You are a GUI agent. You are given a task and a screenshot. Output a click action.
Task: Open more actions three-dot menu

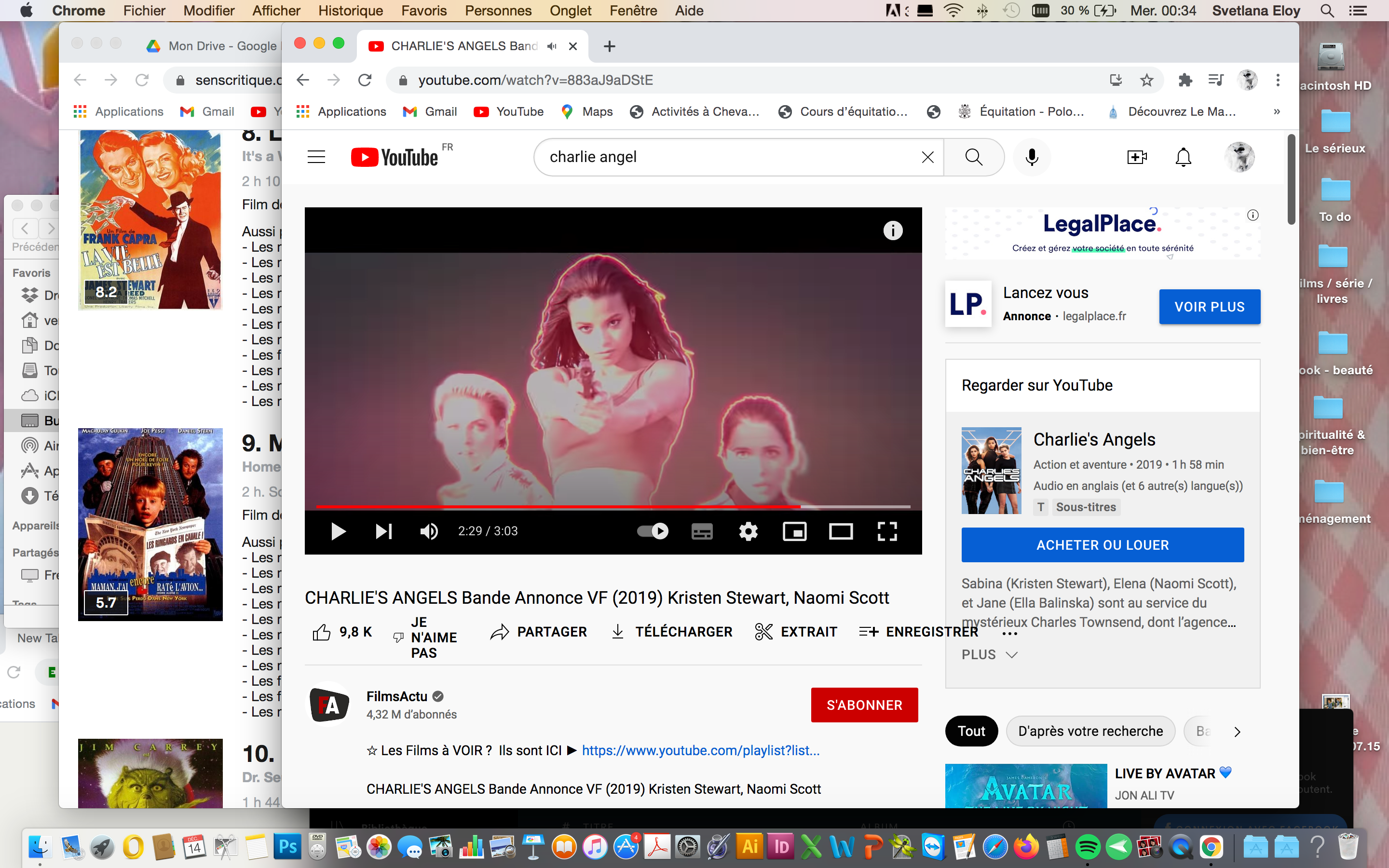[1009, 634]
